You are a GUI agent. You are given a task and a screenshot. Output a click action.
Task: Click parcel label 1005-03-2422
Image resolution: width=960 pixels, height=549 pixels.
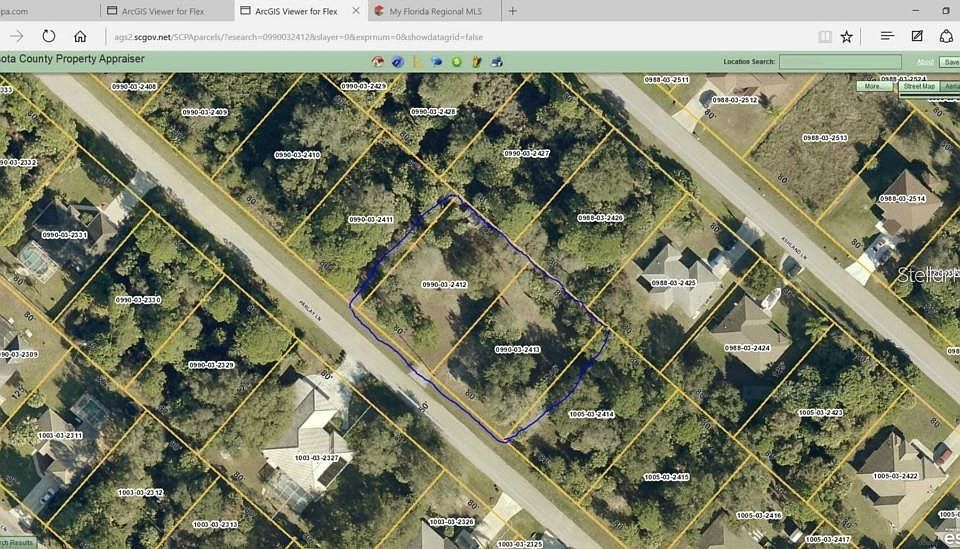click(896, 476)
